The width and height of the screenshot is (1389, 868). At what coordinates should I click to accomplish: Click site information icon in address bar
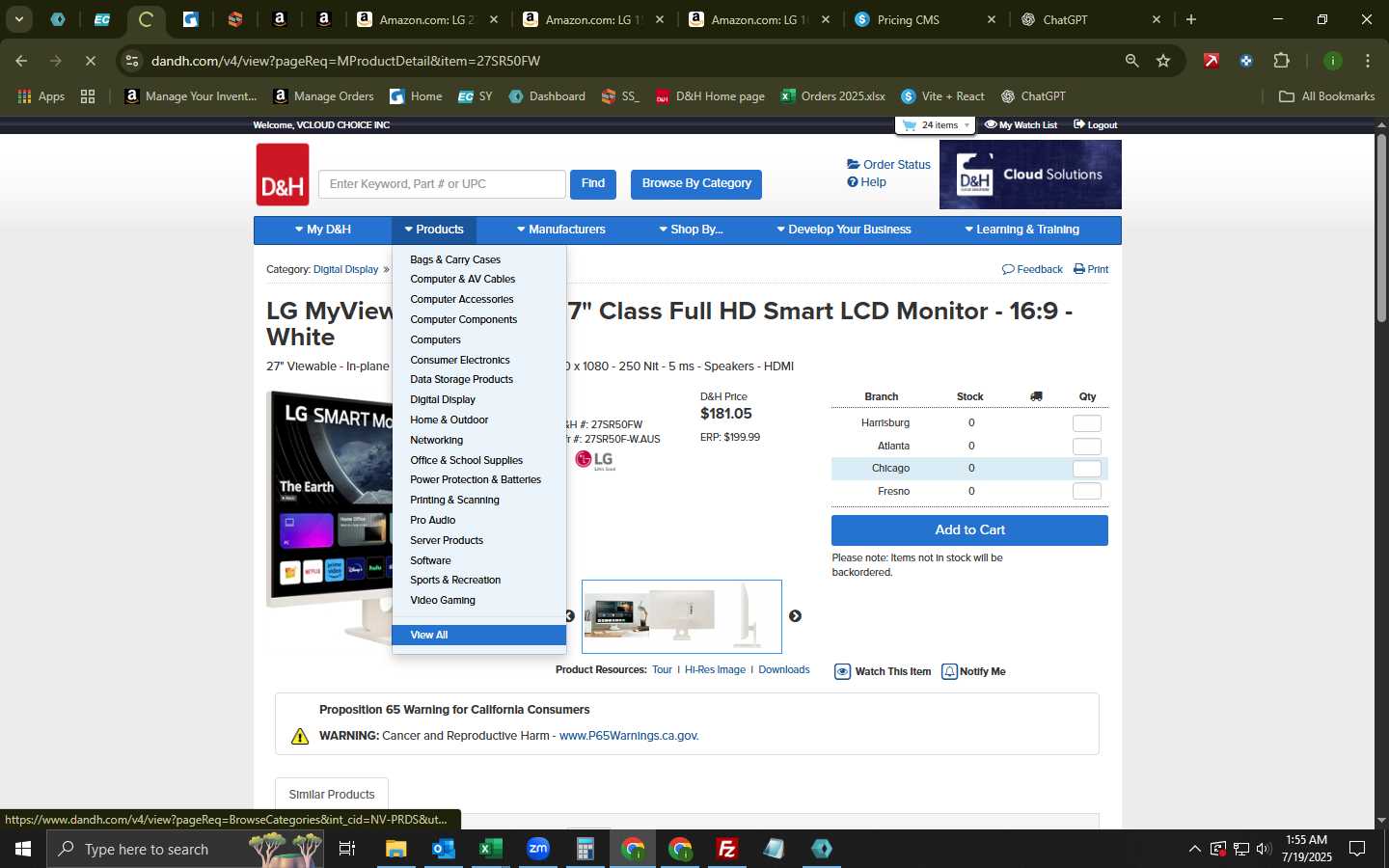132,61
